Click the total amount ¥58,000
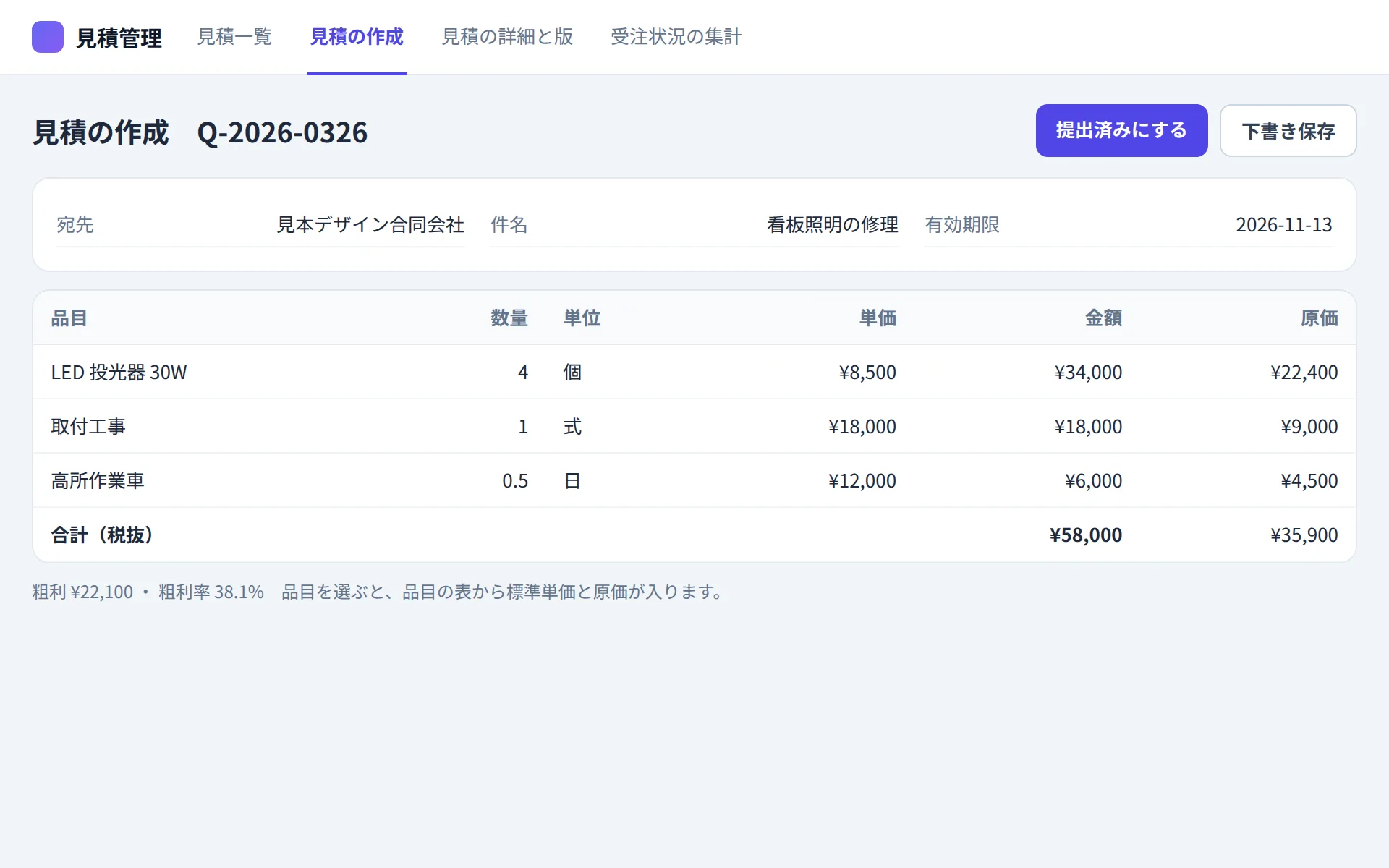1389x868 pixels. [1086, 535]
